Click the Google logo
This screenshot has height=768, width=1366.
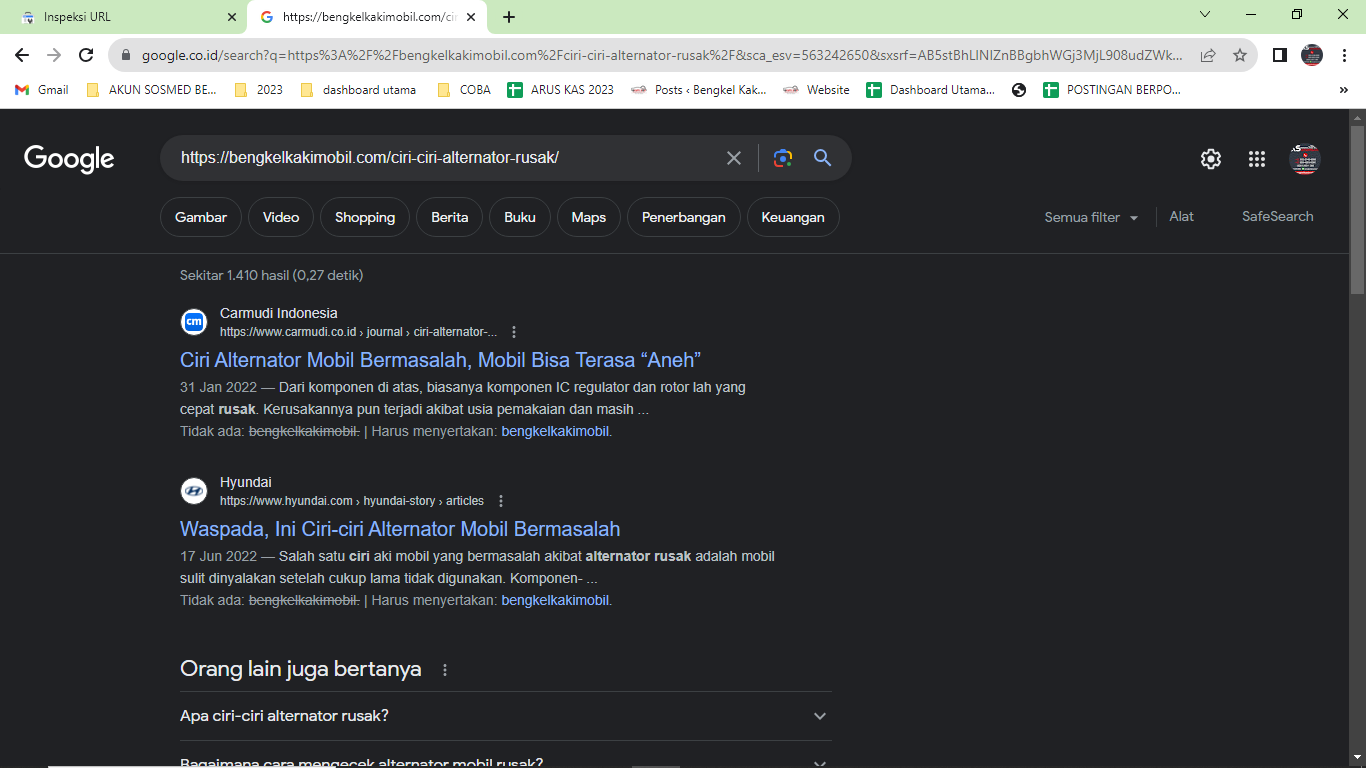(69, 159)
